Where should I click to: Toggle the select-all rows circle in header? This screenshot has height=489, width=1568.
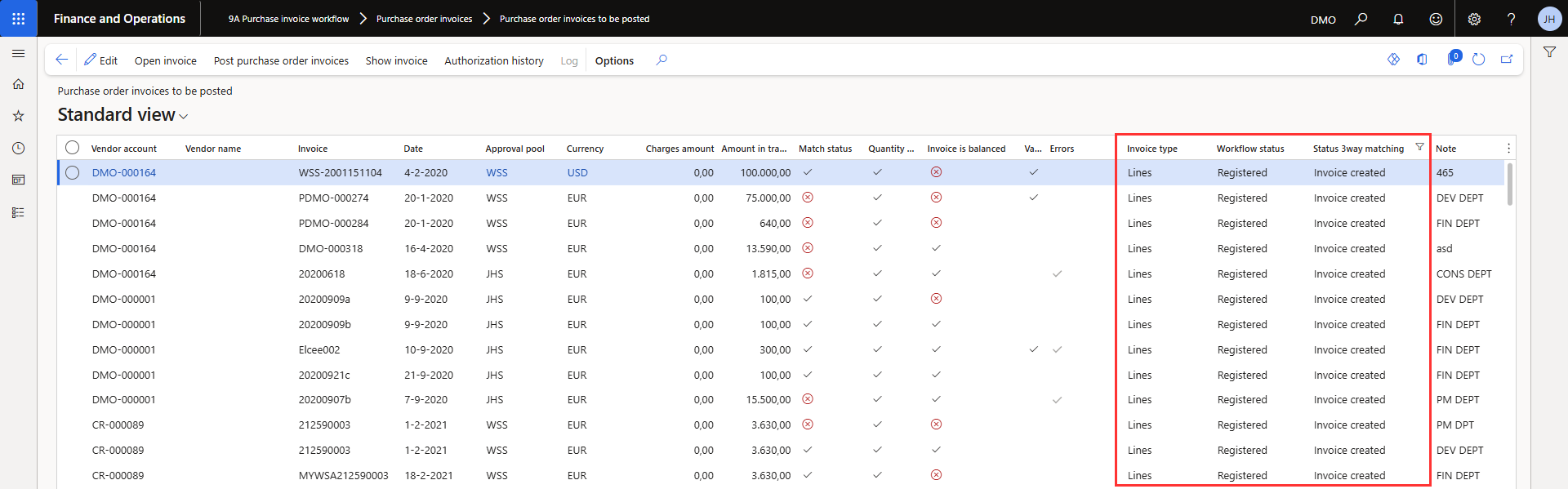[73, 148]
